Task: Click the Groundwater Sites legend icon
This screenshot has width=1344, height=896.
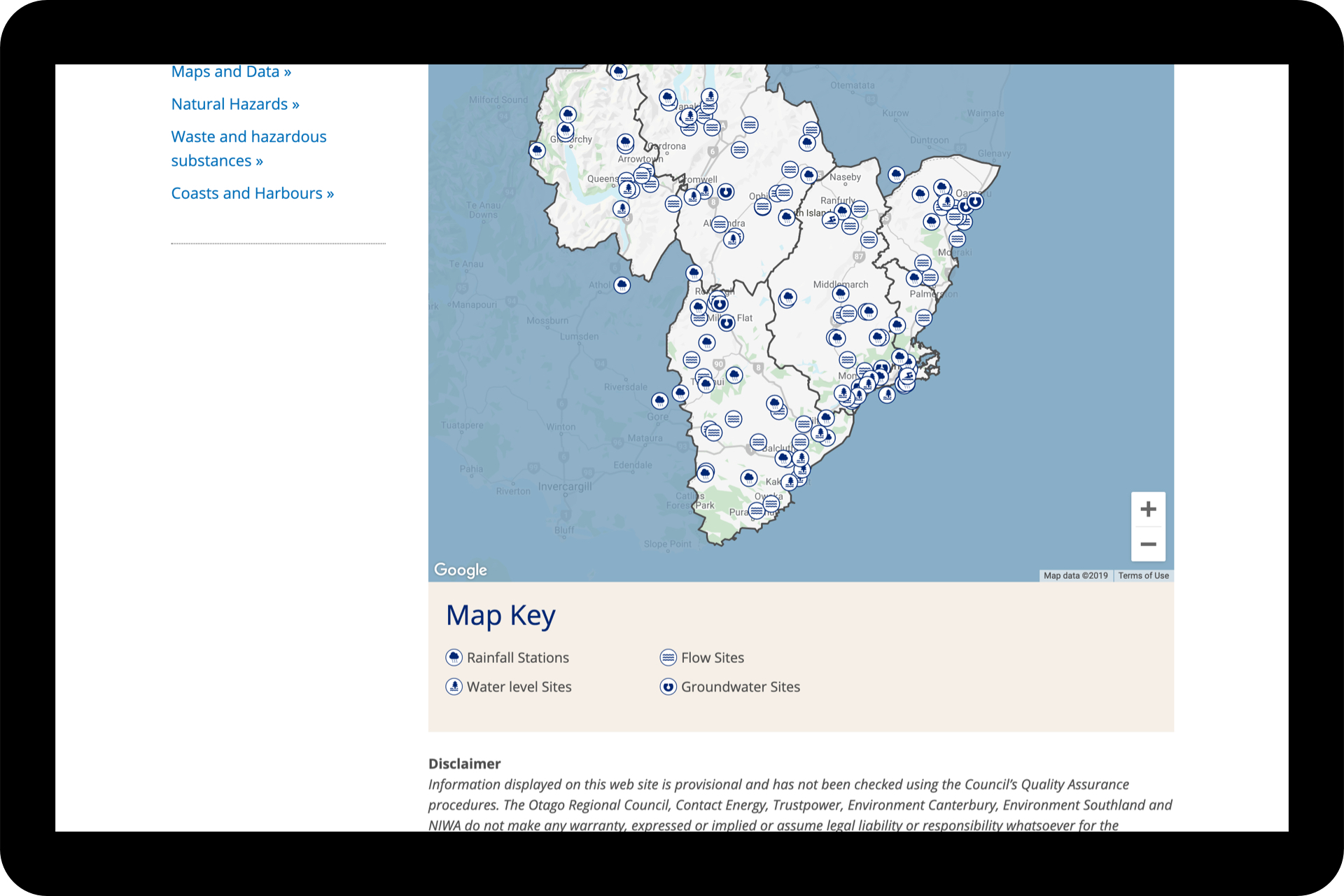Action: coord(668,687)
